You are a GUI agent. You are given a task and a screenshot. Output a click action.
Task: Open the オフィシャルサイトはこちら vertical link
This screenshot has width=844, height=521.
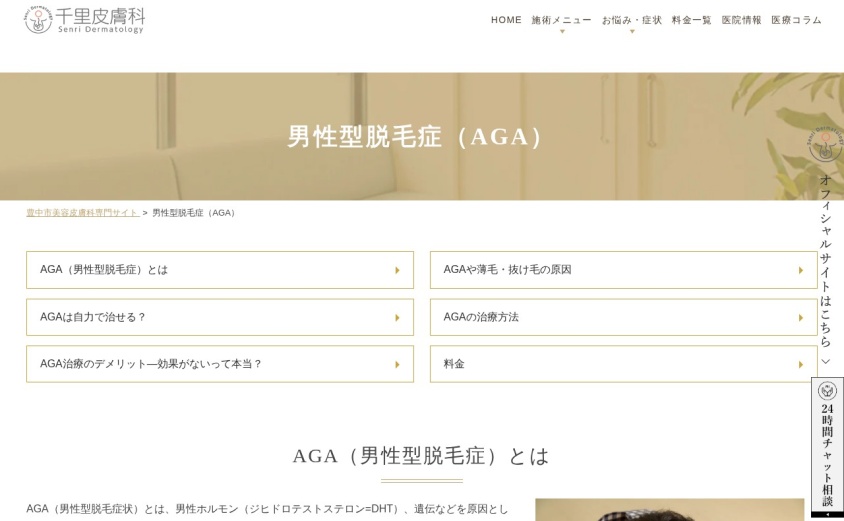tap(825, 261)
